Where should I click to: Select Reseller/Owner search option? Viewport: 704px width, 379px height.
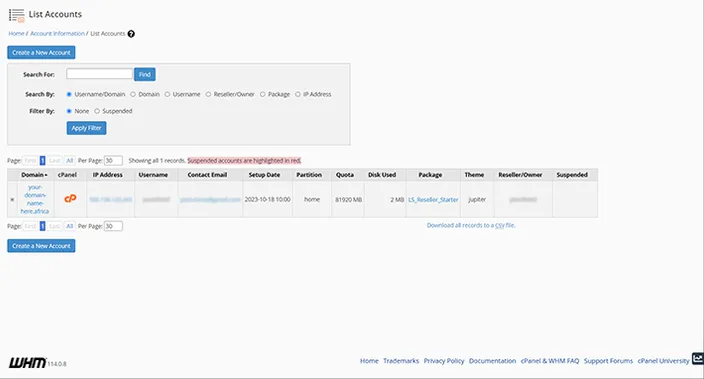pyautogui.click(x=208, y=94)
